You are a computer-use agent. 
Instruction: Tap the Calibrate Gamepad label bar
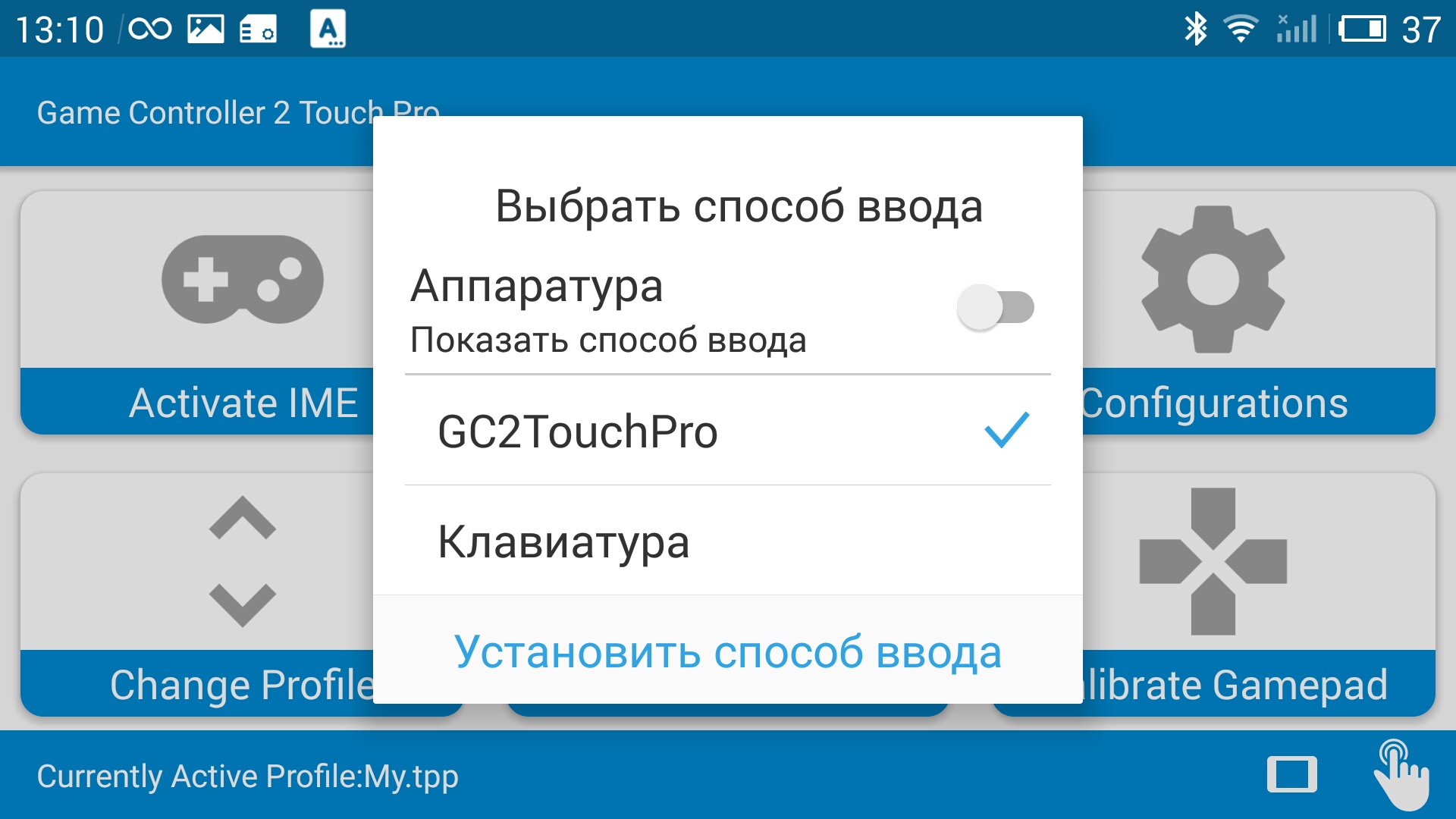1259,684
